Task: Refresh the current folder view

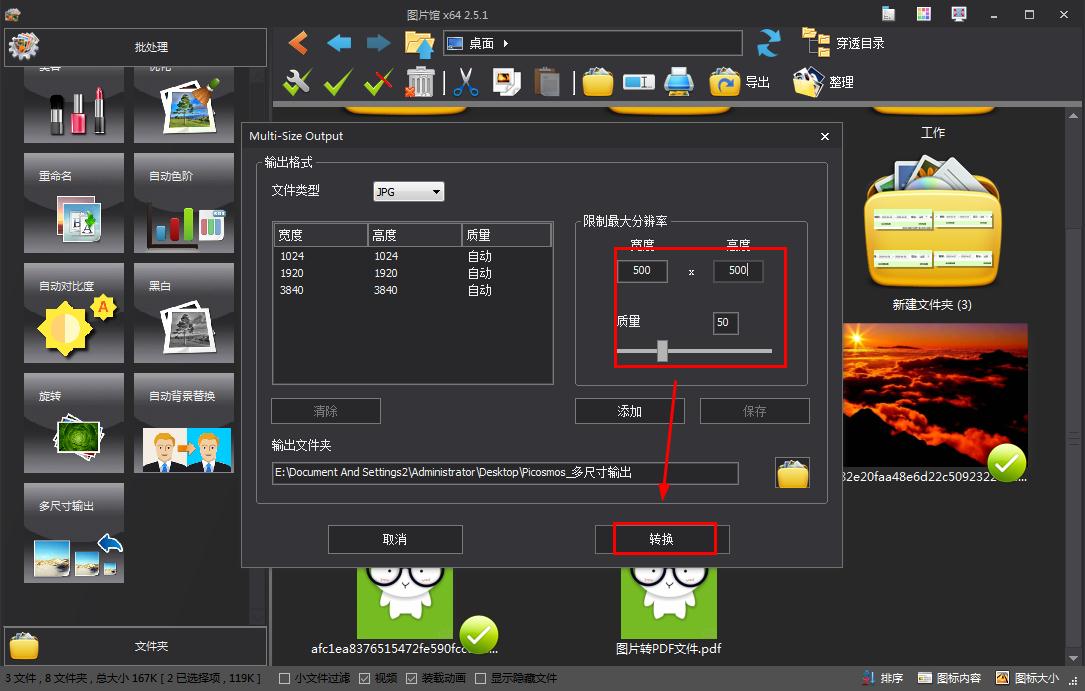Action: pos(768,43)
